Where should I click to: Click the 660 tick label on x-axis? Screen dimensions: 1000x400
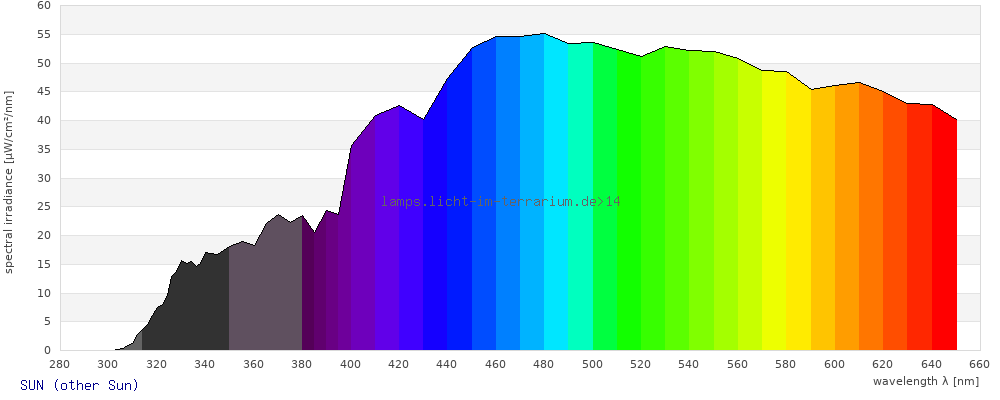tap(979, 365)
